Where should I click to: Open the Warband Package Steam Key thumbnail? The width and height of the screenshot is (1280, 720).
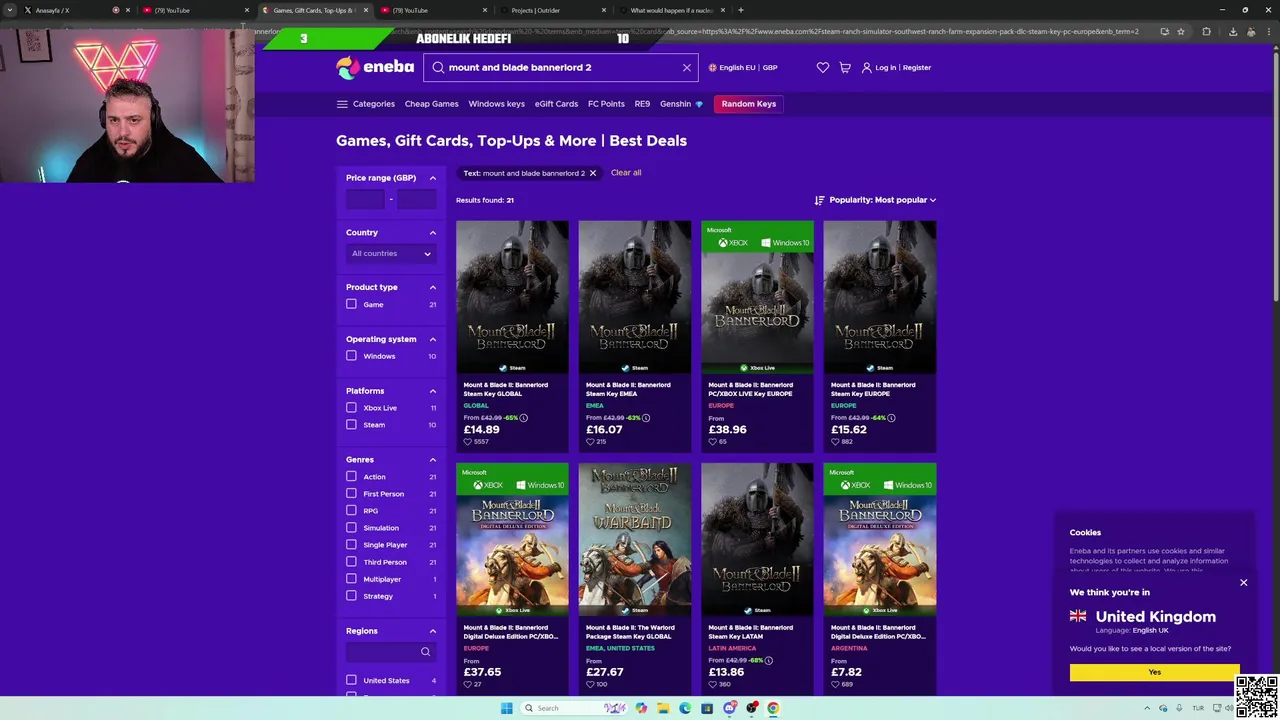(634, 539)
